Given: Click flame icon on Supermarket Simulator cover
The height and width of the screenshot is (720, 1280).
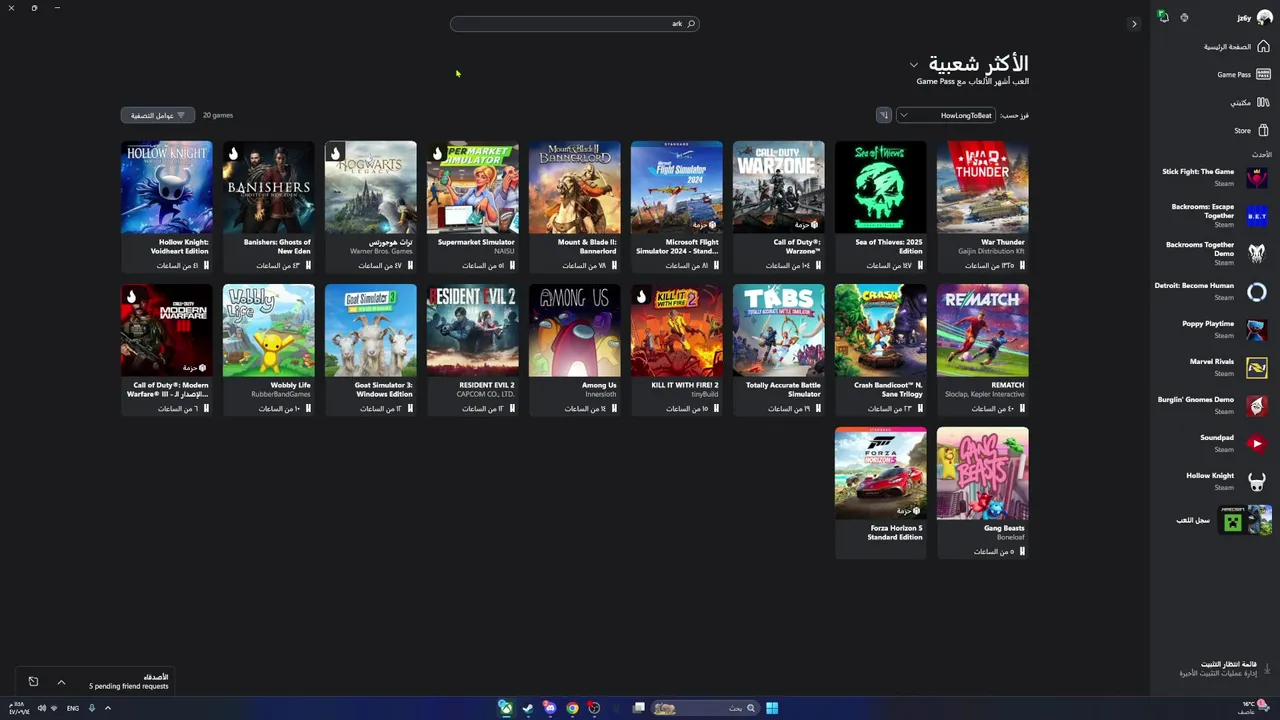Looking at the screenshot, I should coord(437,153).
